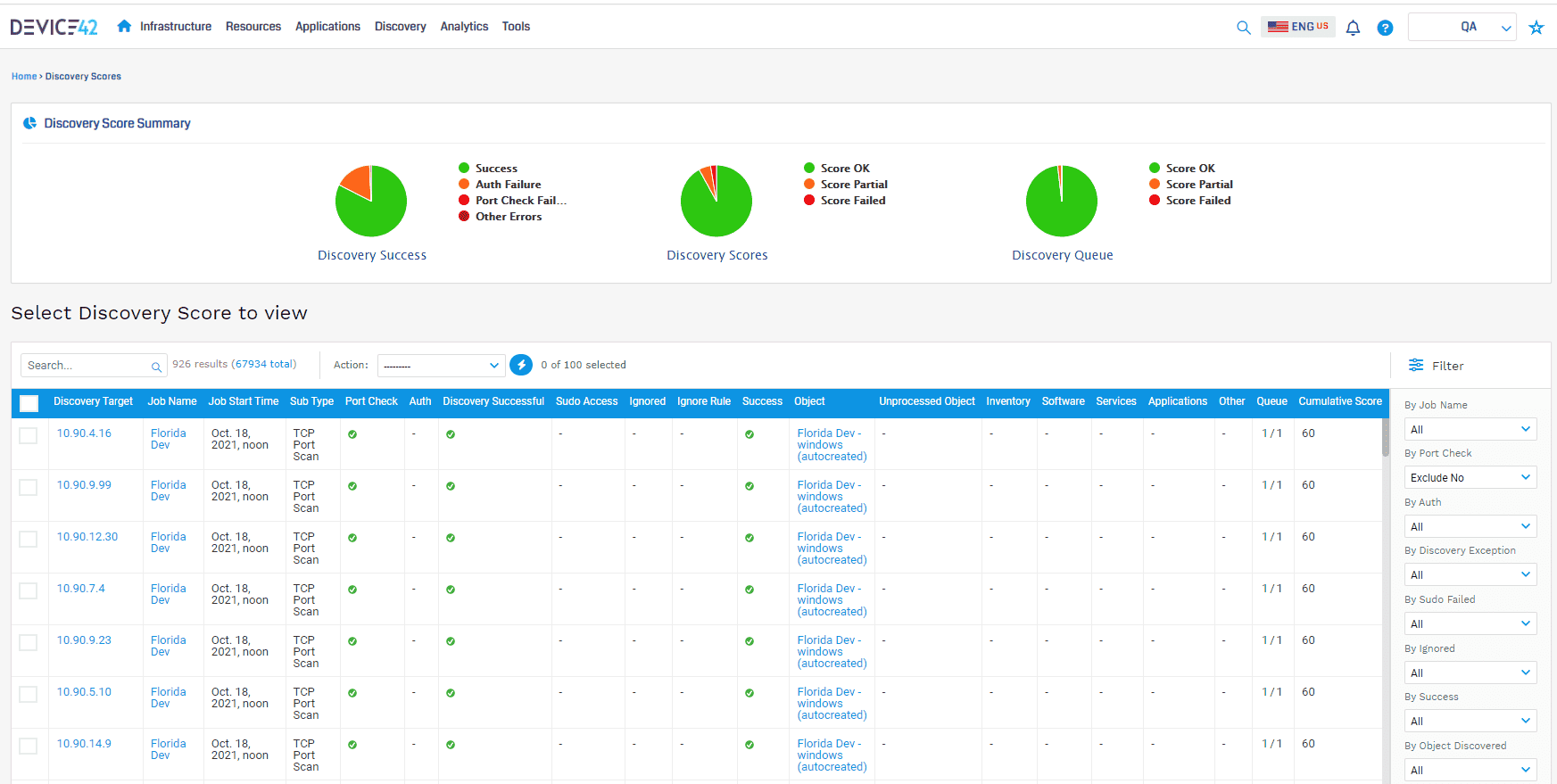Toggle the select-all checkbox in table header
This screenshot has height=784, width=1557.
click(29, 403)
